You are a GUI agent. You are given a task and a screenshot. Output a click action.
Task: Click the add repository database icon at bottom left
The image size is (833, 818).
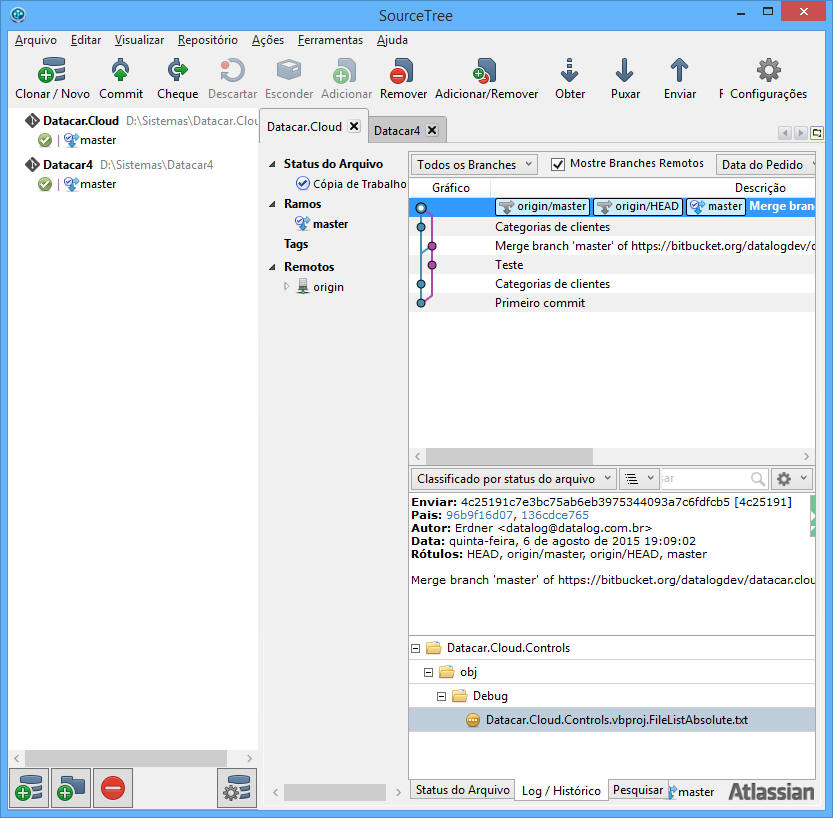click(x=29, y=788)
